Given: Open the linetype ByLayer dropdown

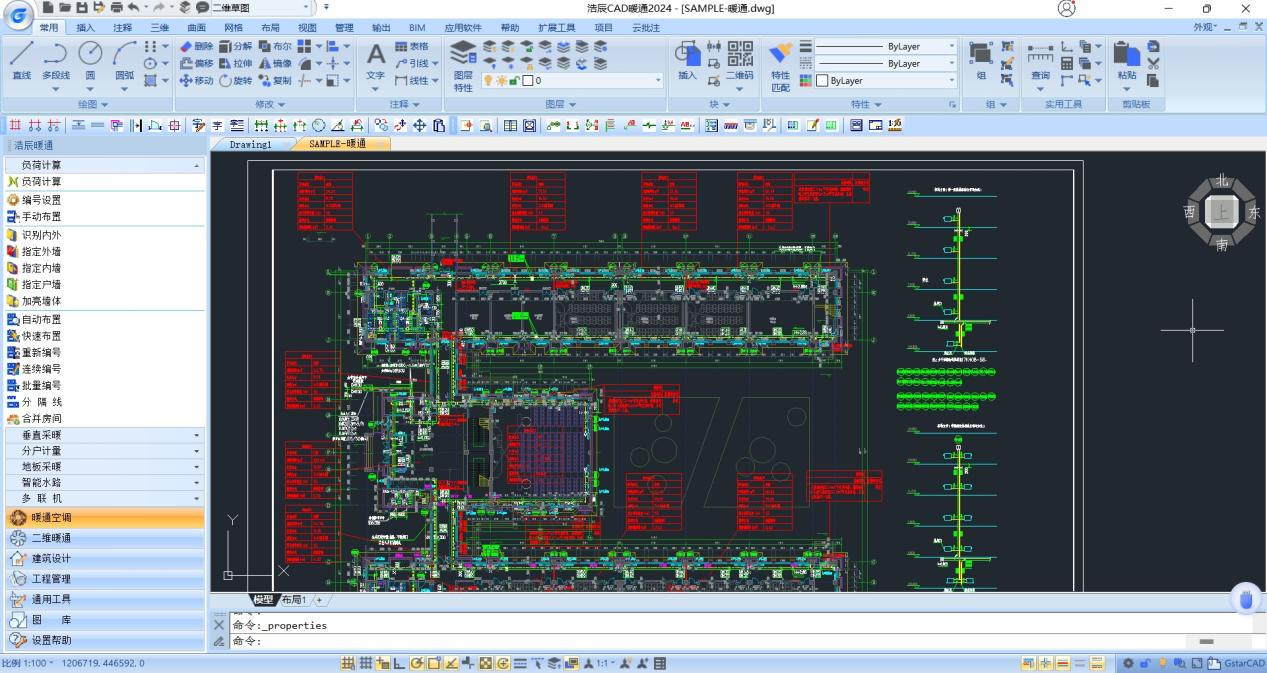Looking at the screenshot, I should click(x=885, y=47).
